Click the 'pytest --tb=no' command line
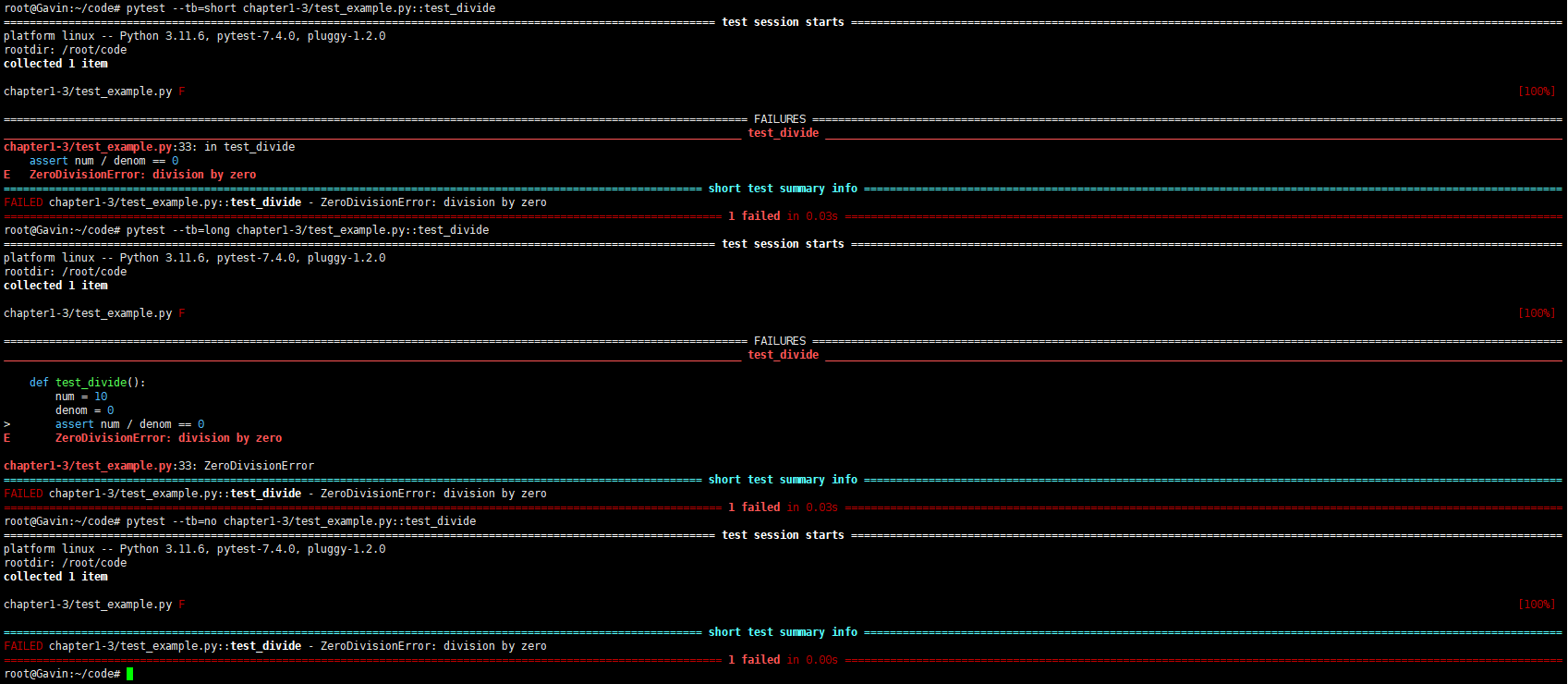Screen dimensions: 1568x684 pyautogui.click(x=300, y=521)
